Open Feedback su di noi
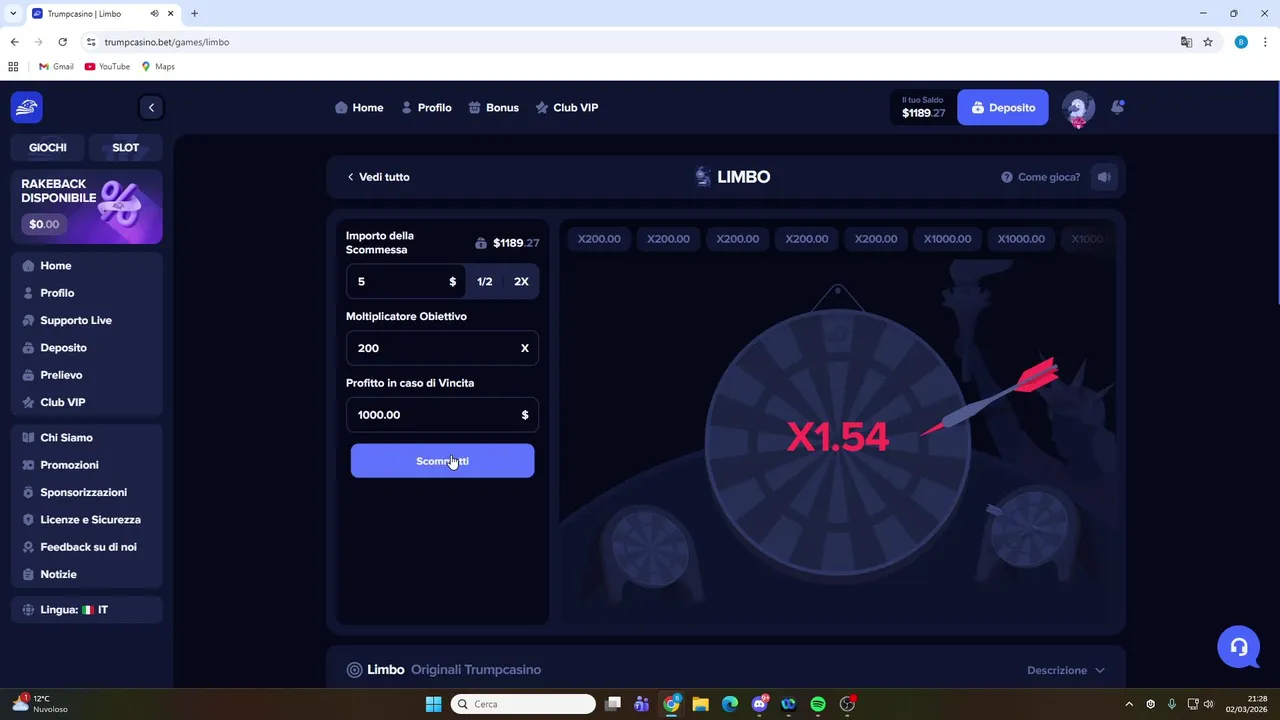The height and width of the screenshot is (720, 1280). 88,547
